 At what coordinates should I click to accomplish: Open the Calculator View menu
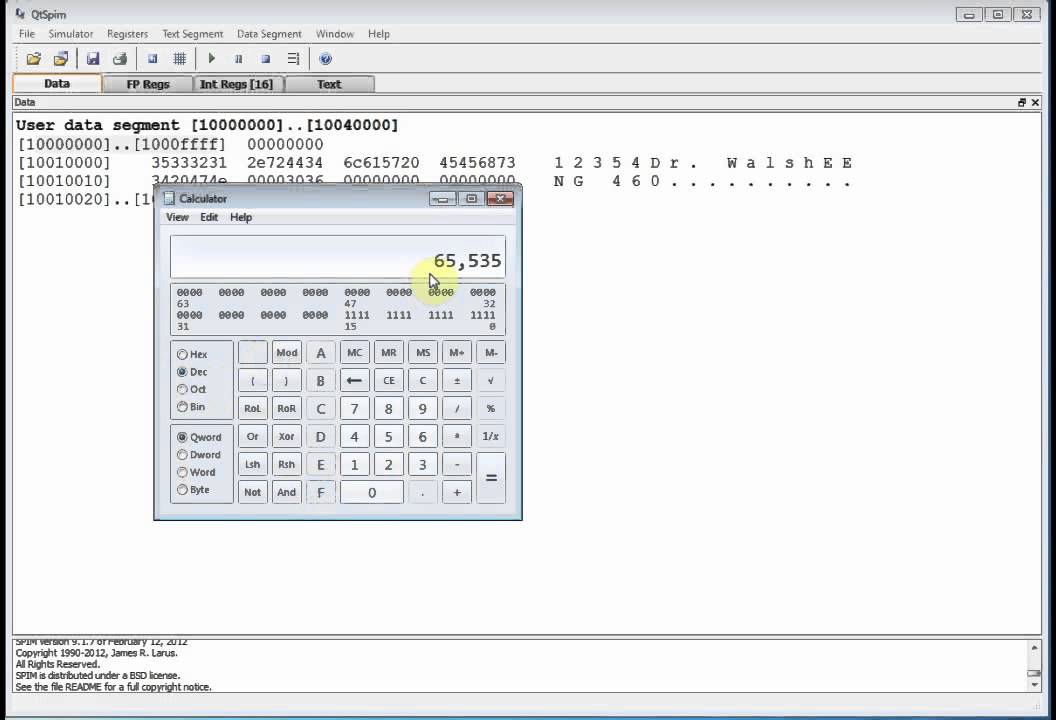pos(177,217)
